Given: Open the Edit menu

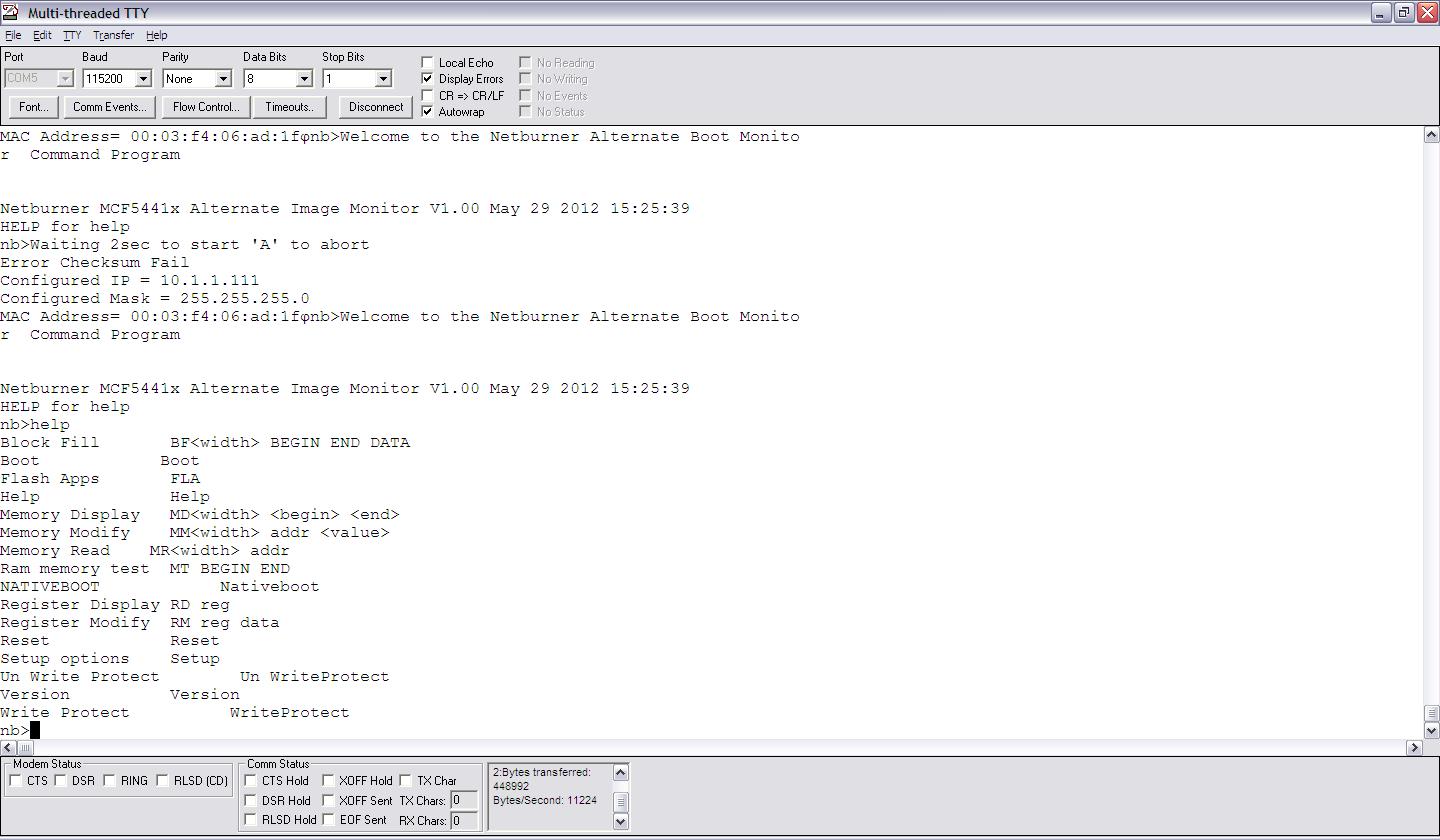Looking at the screenshot, I should (42, 35).
